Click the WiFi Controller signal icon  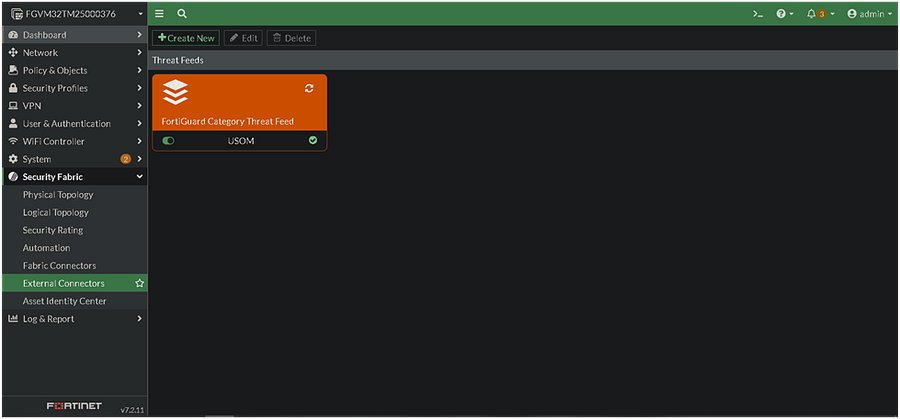click(x=13, y=142)
